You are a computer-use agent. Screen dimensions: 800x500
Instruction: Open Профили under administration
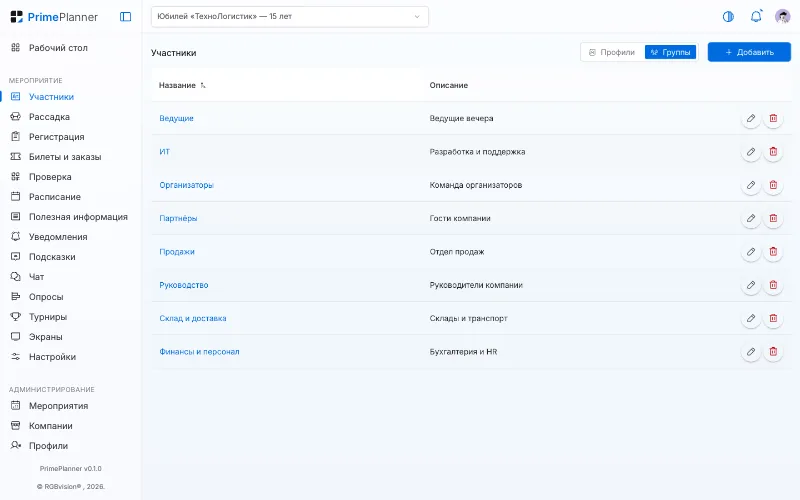tap(70, 446)
